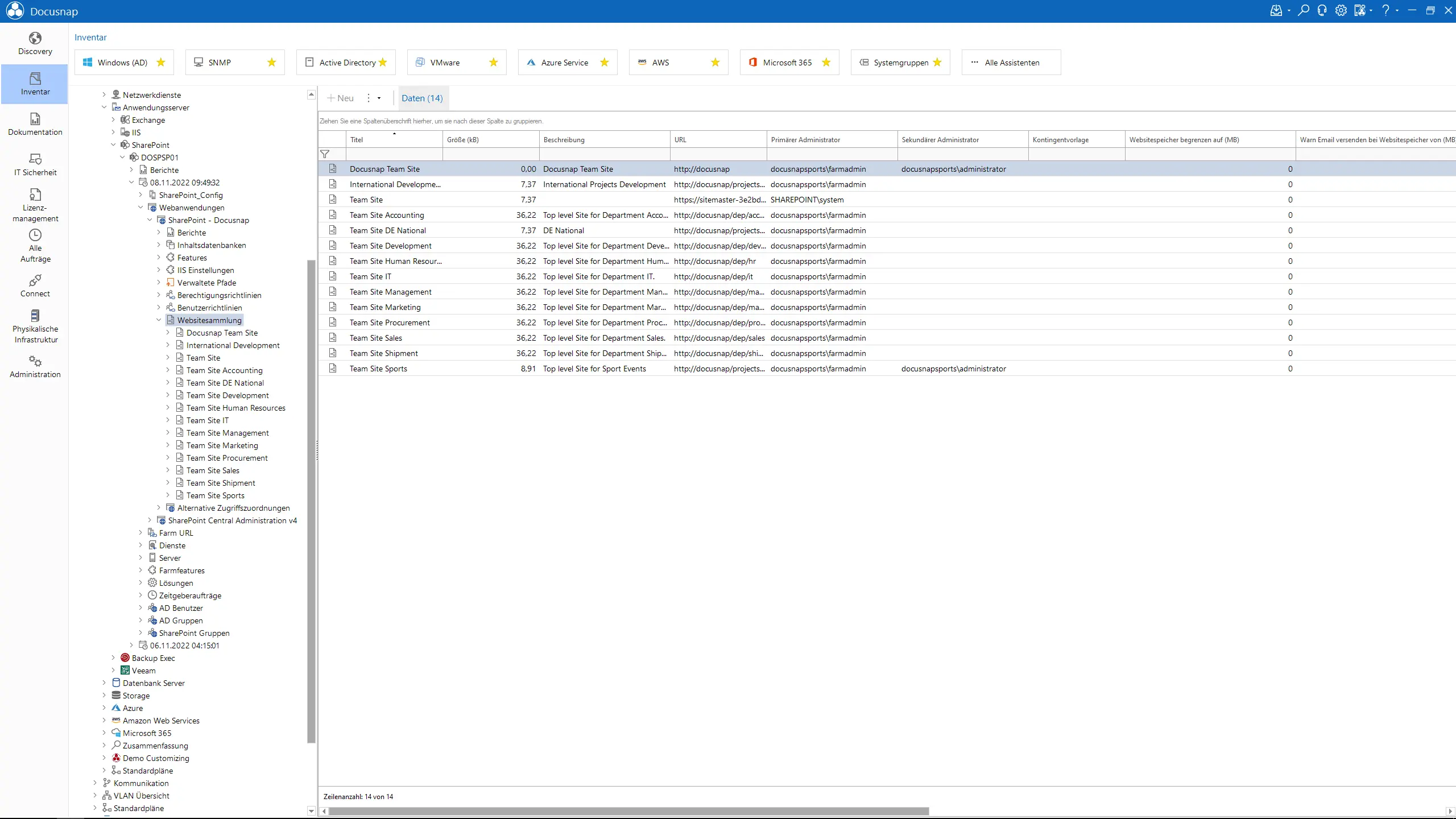This screenshot has width=1456, height=819.
Task: Click the search magnifier icon in title bar
Action: point(1303,11)
